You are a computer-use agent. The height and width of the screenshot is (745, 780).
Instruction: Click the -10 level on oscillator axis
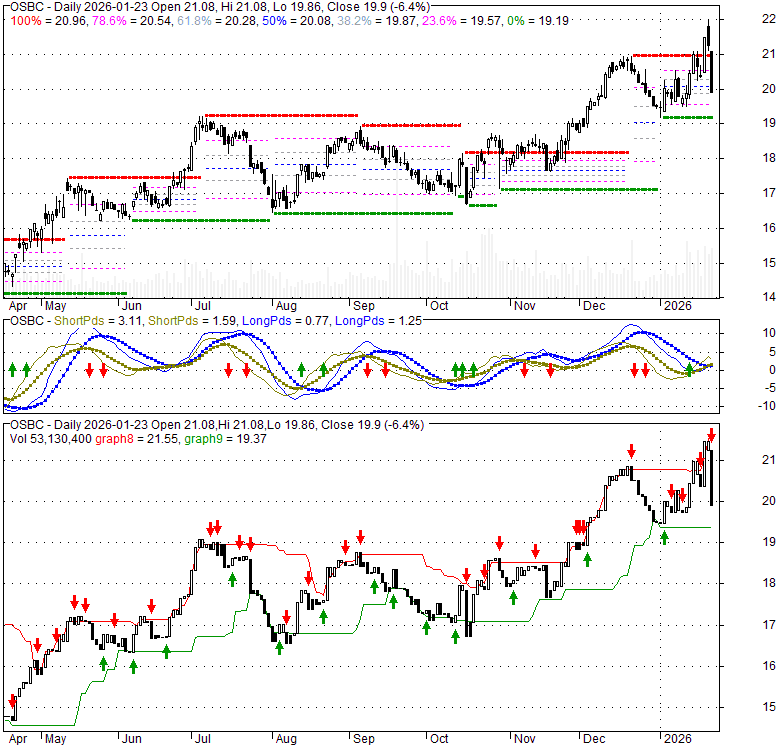tap(766, 406)
